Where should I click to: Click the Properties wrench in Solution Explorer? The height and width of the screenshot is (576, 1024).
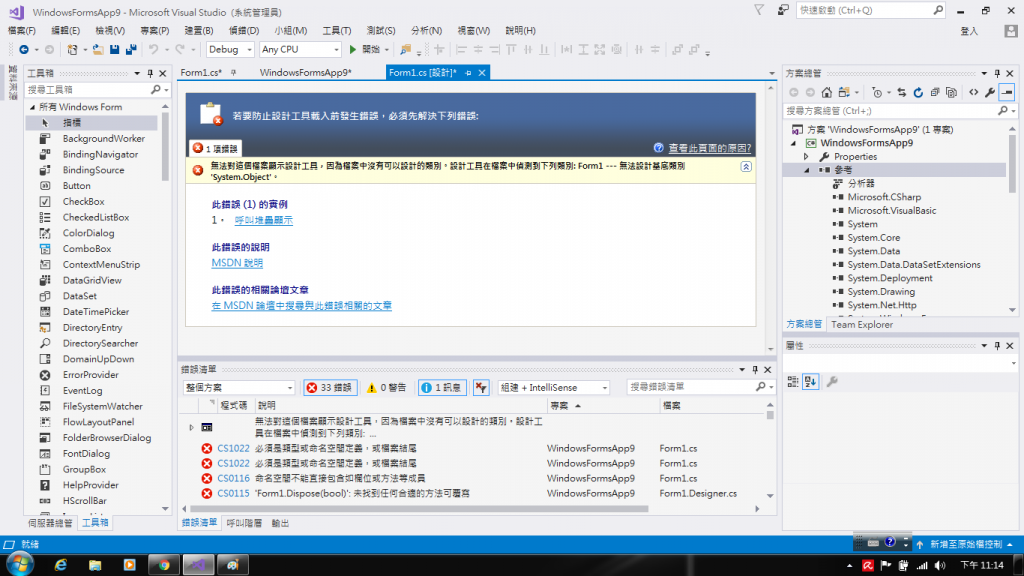(990, 93)
